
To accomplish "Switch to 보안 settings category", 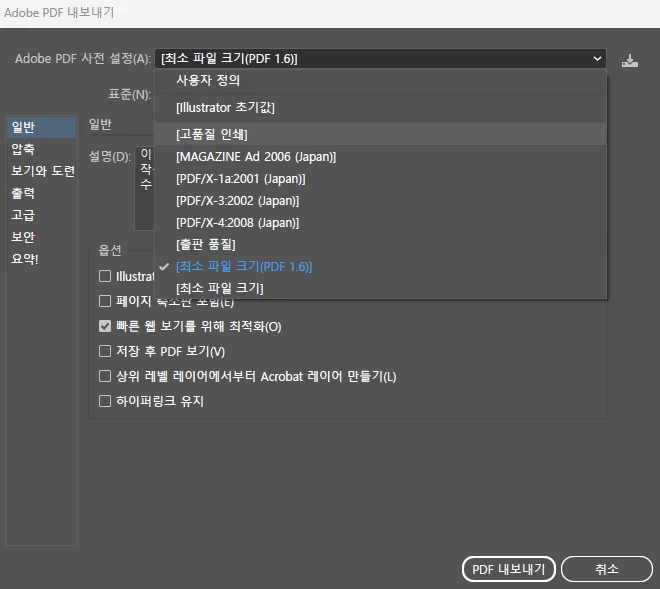I will (41, 237).
